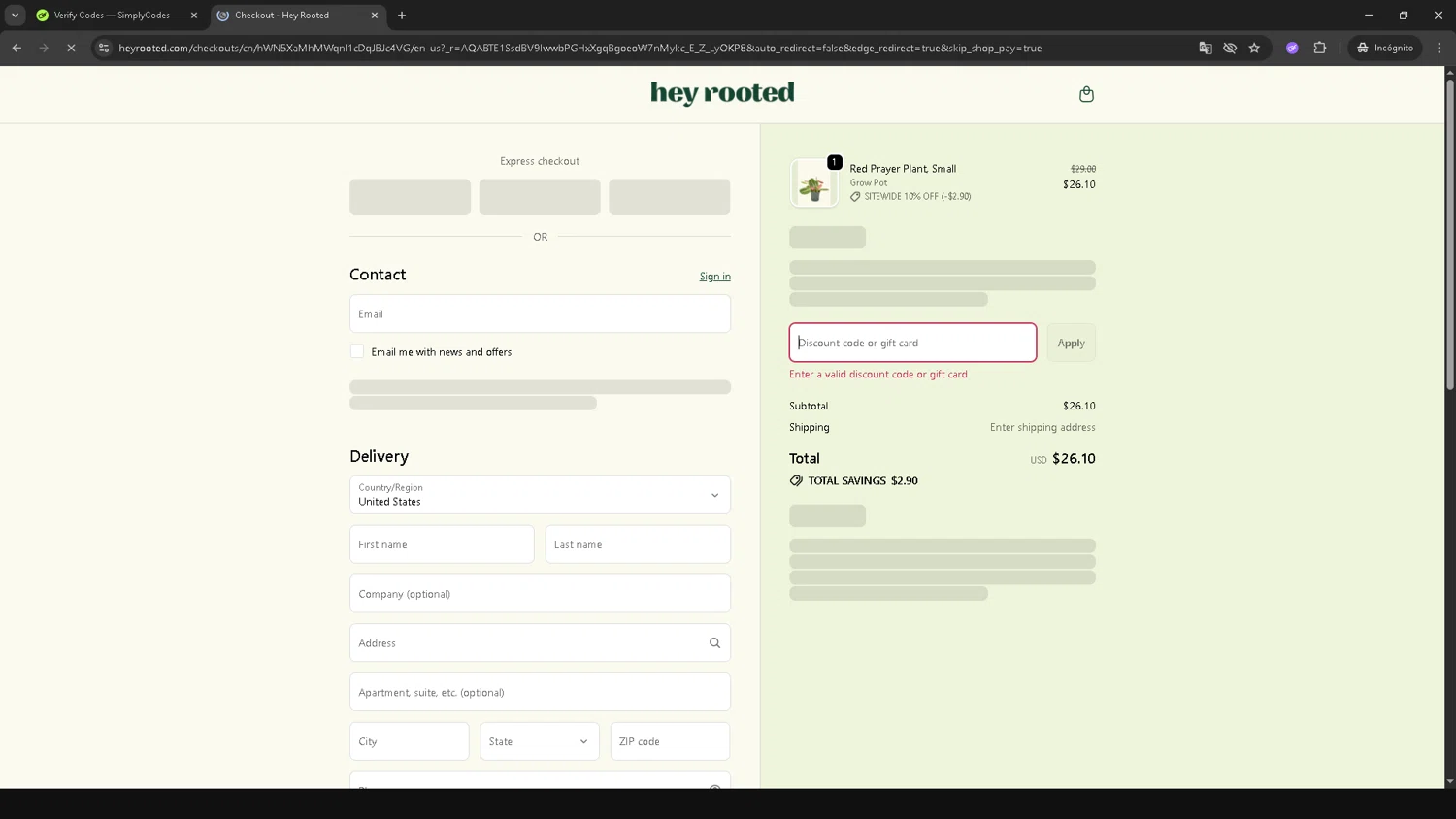Open the browser extensions puzzle icon

[1320, 48]
